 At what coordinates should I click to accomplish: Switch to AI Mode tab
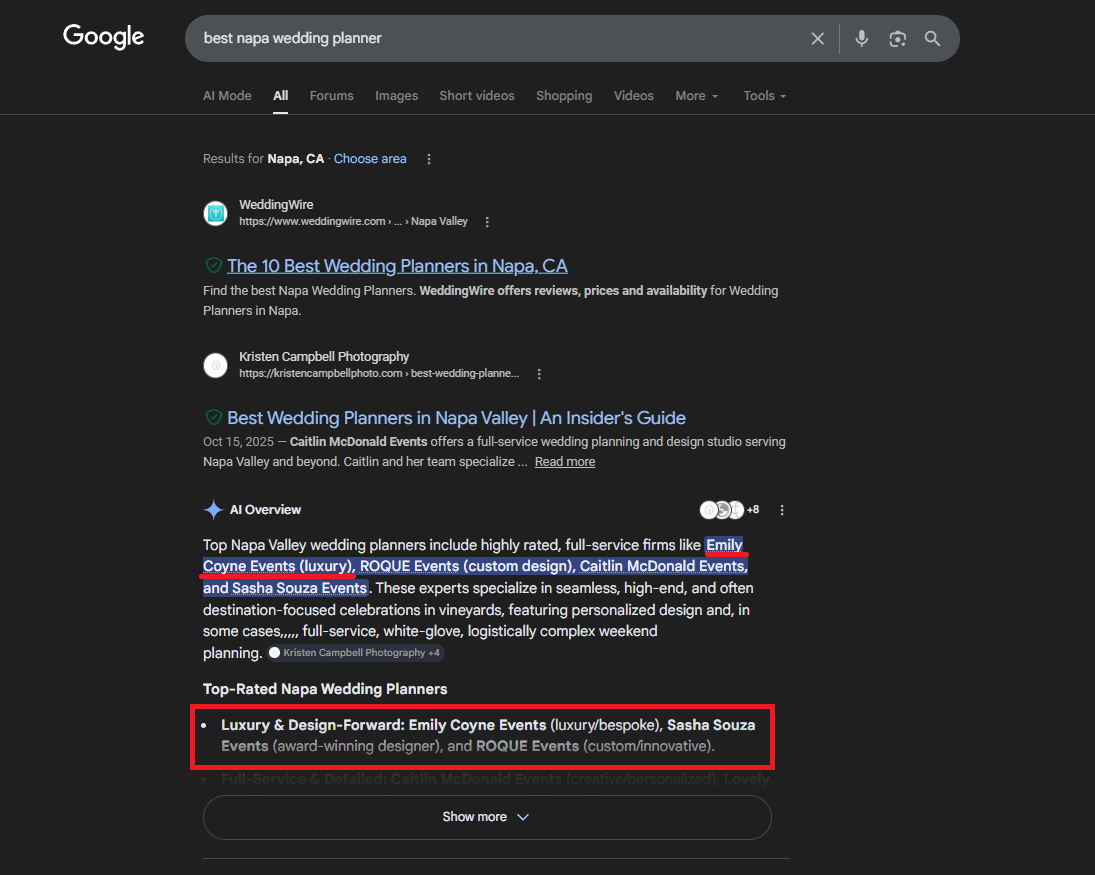point(227,96)
